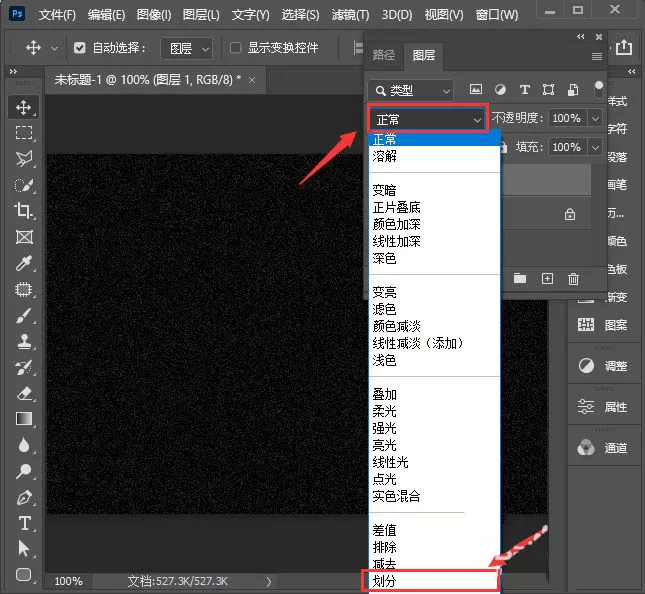The width and height of the screenshot is (645, 594).
Task: Select the Quick Selection tool
Action: coord(23,185)
